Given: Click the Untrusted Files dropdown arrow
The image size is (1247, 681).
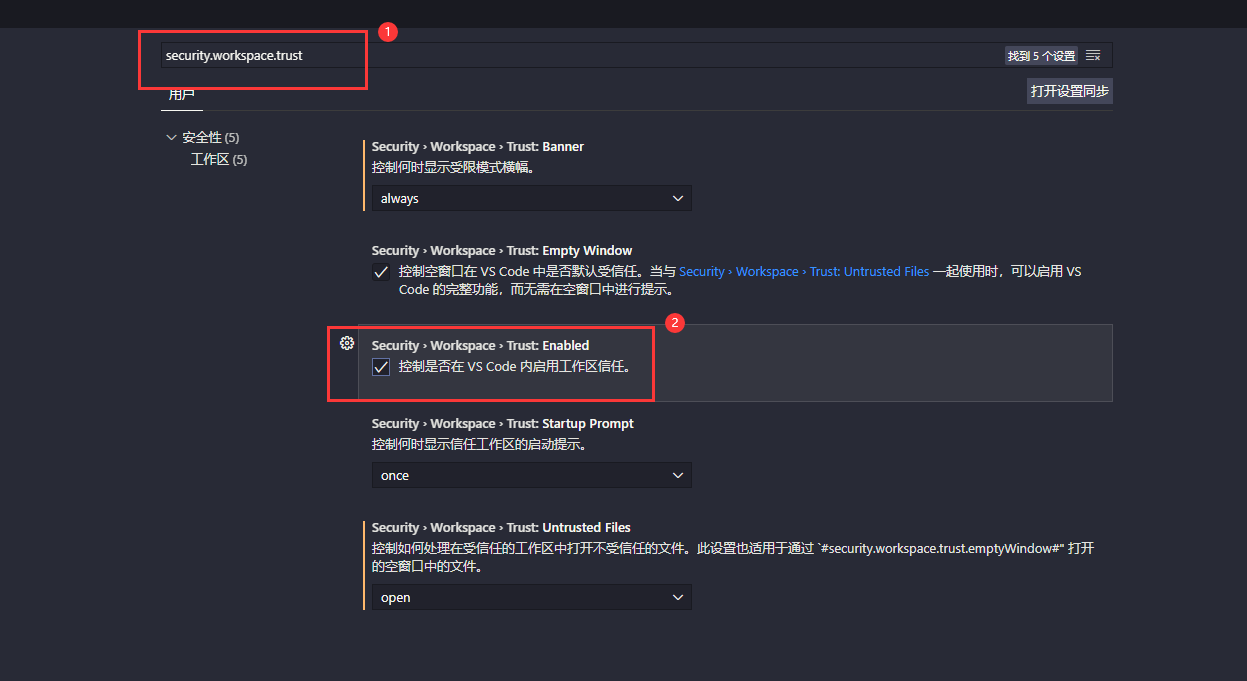Looking at the screenshot, I should 679,597.
